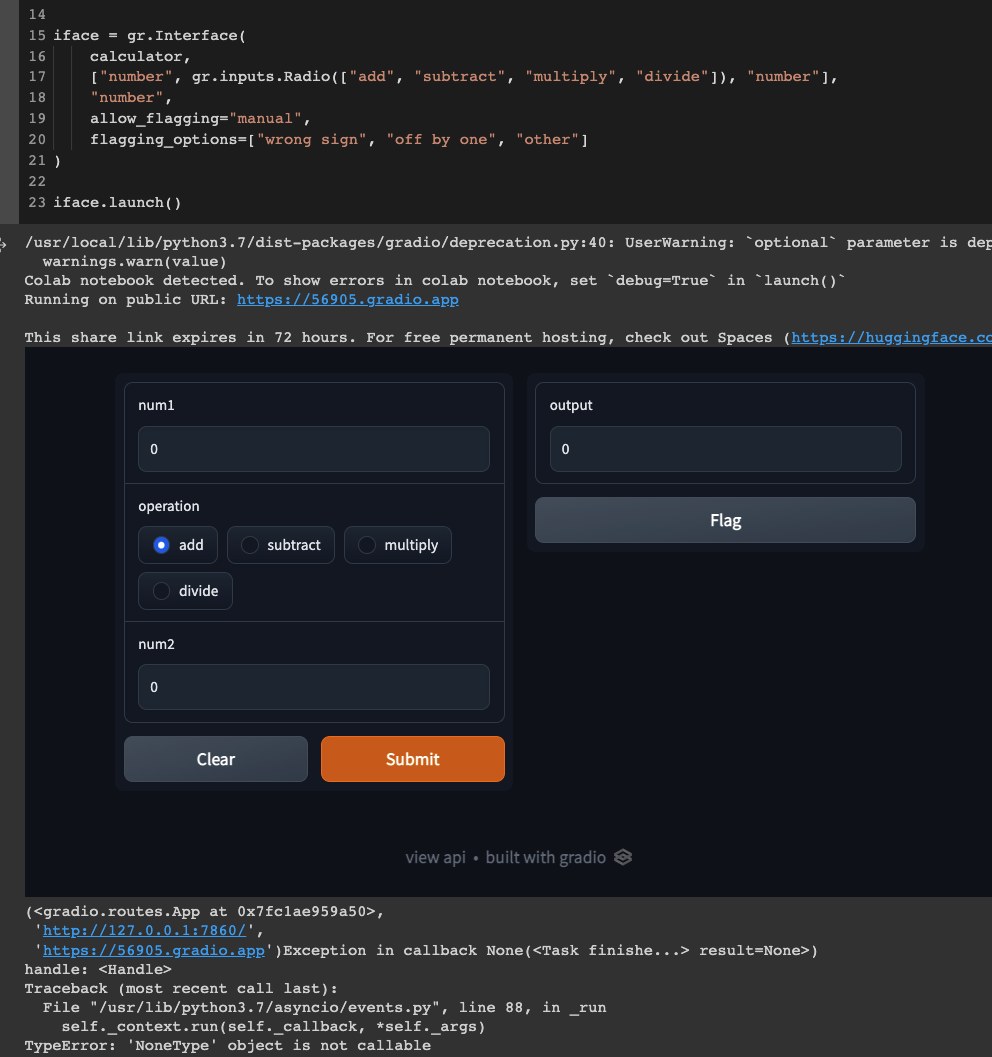The height and width of the screenshot is (1057, 992).
Task: Open the public URL https://56905.gradio.app
Action: [x=347, y=299]
